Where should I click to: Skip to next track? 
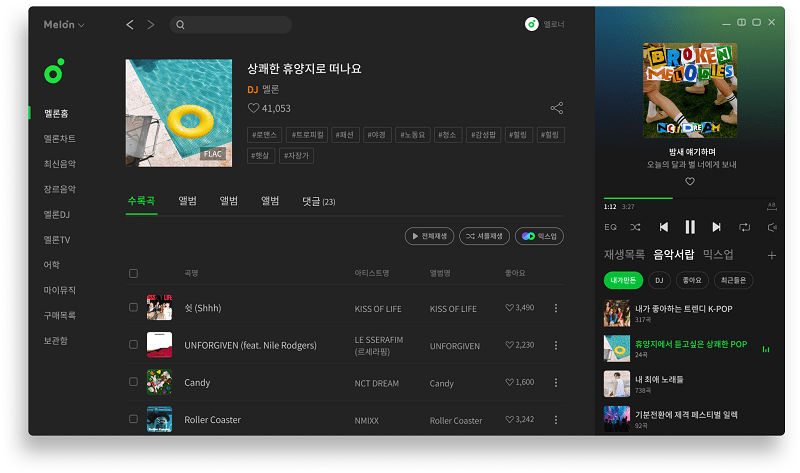716,227
